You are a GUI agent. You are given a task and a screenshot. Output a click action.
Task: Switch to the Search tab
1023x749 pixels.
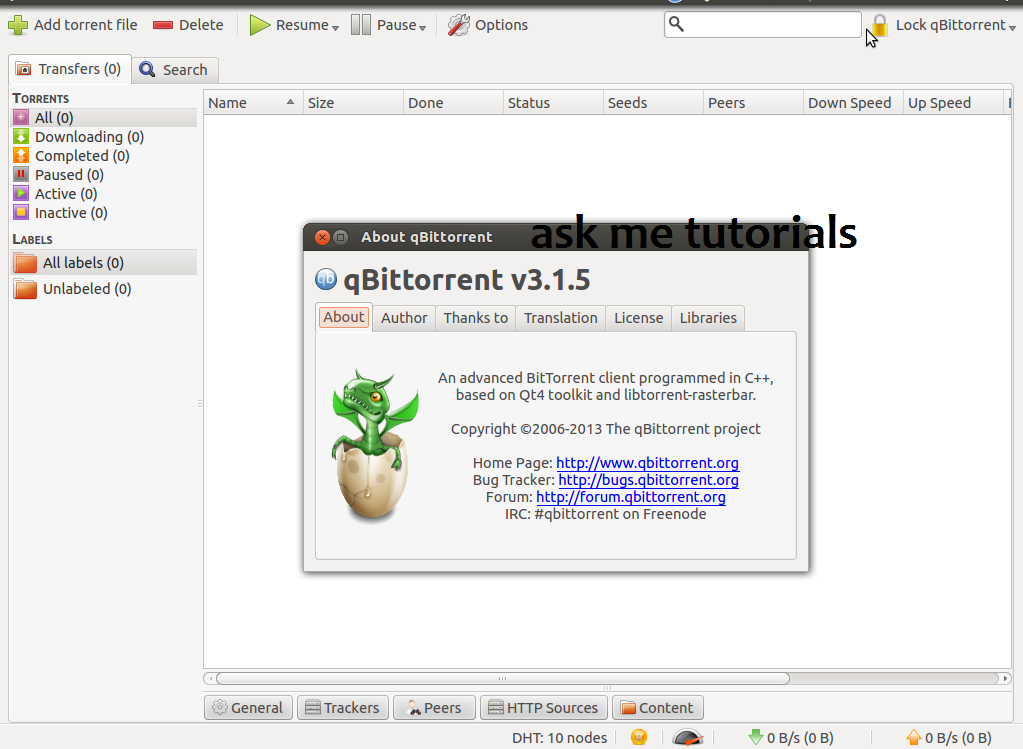coord(175,70)
